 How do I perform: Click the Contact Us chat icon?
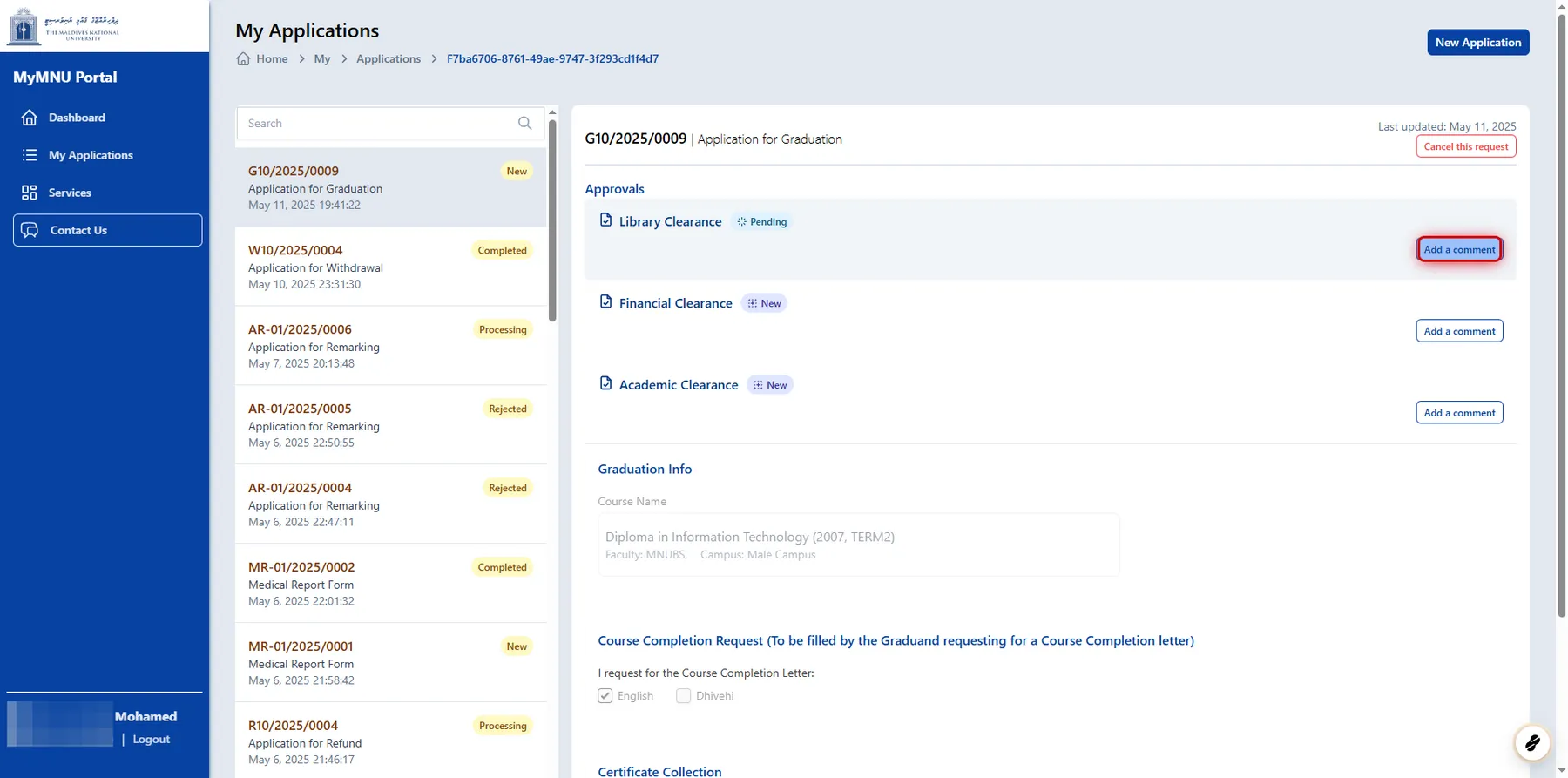coord(30,230)
